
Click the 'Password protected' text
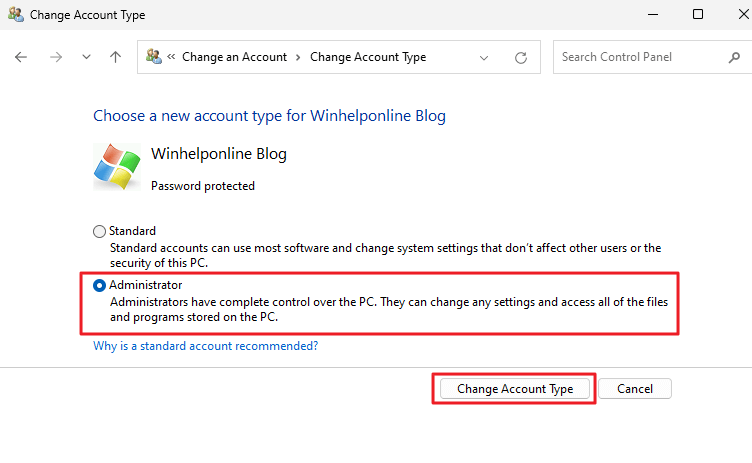202,186
